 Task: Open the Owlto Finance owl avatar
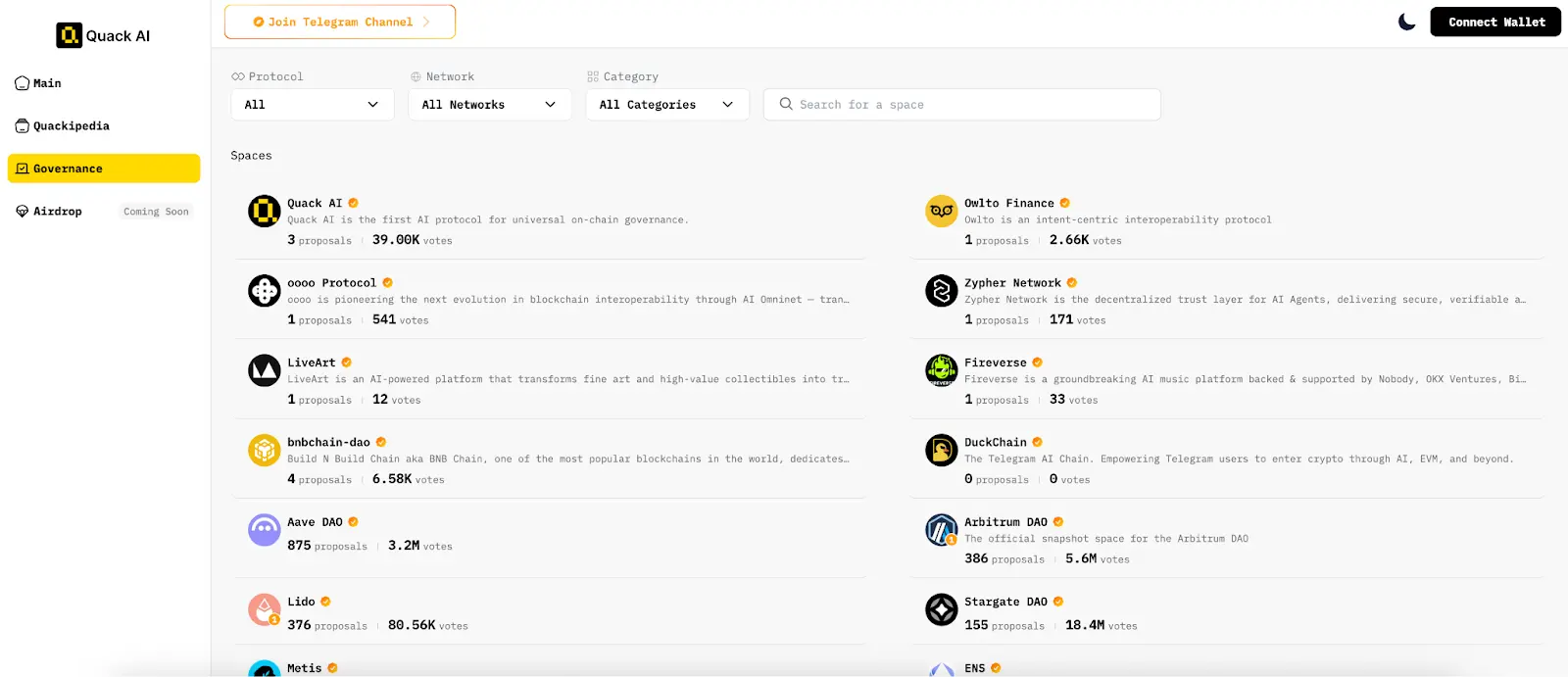click(941, 211)
